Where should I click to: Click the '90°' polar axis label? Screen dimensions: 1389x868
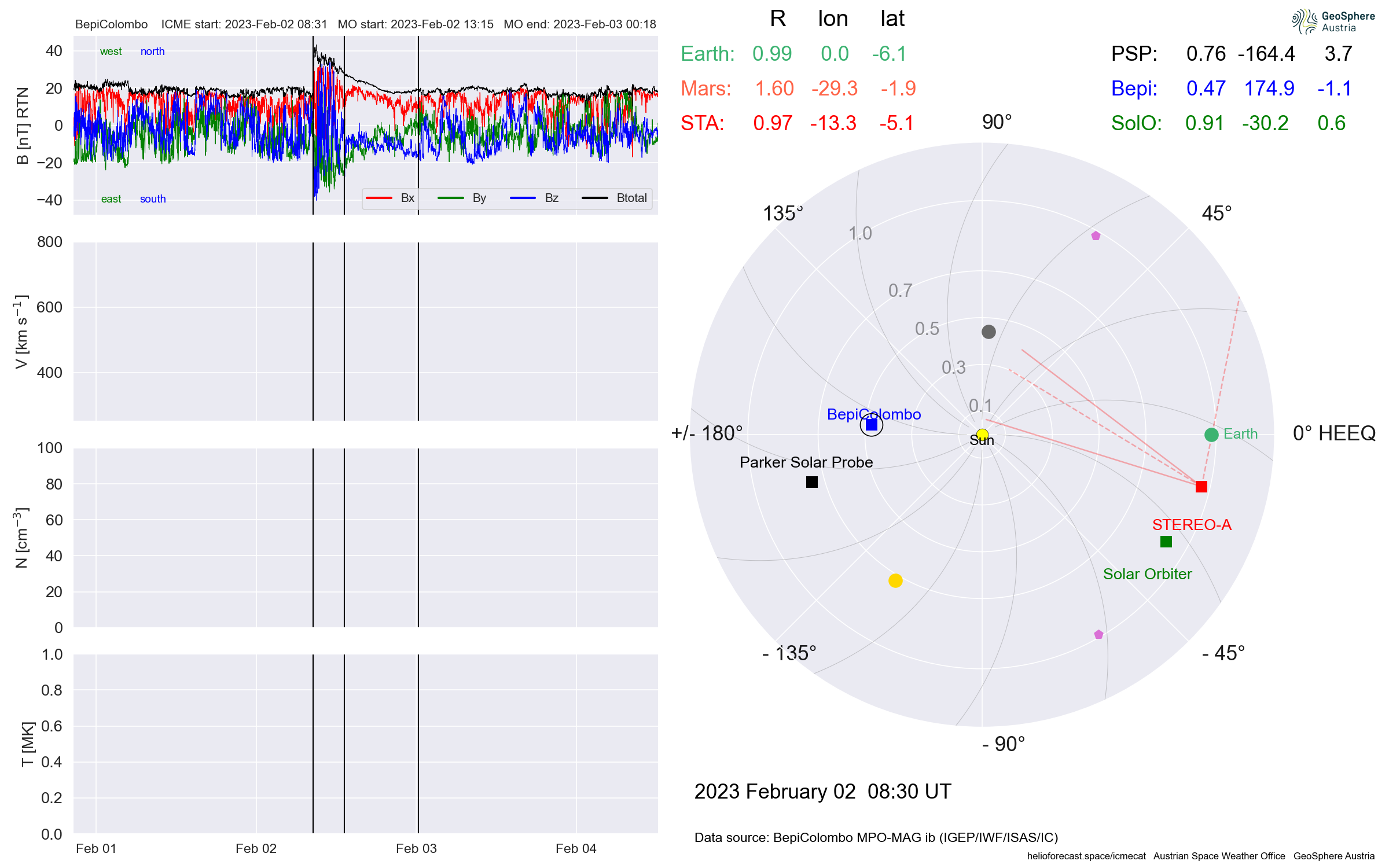(997, 122)
